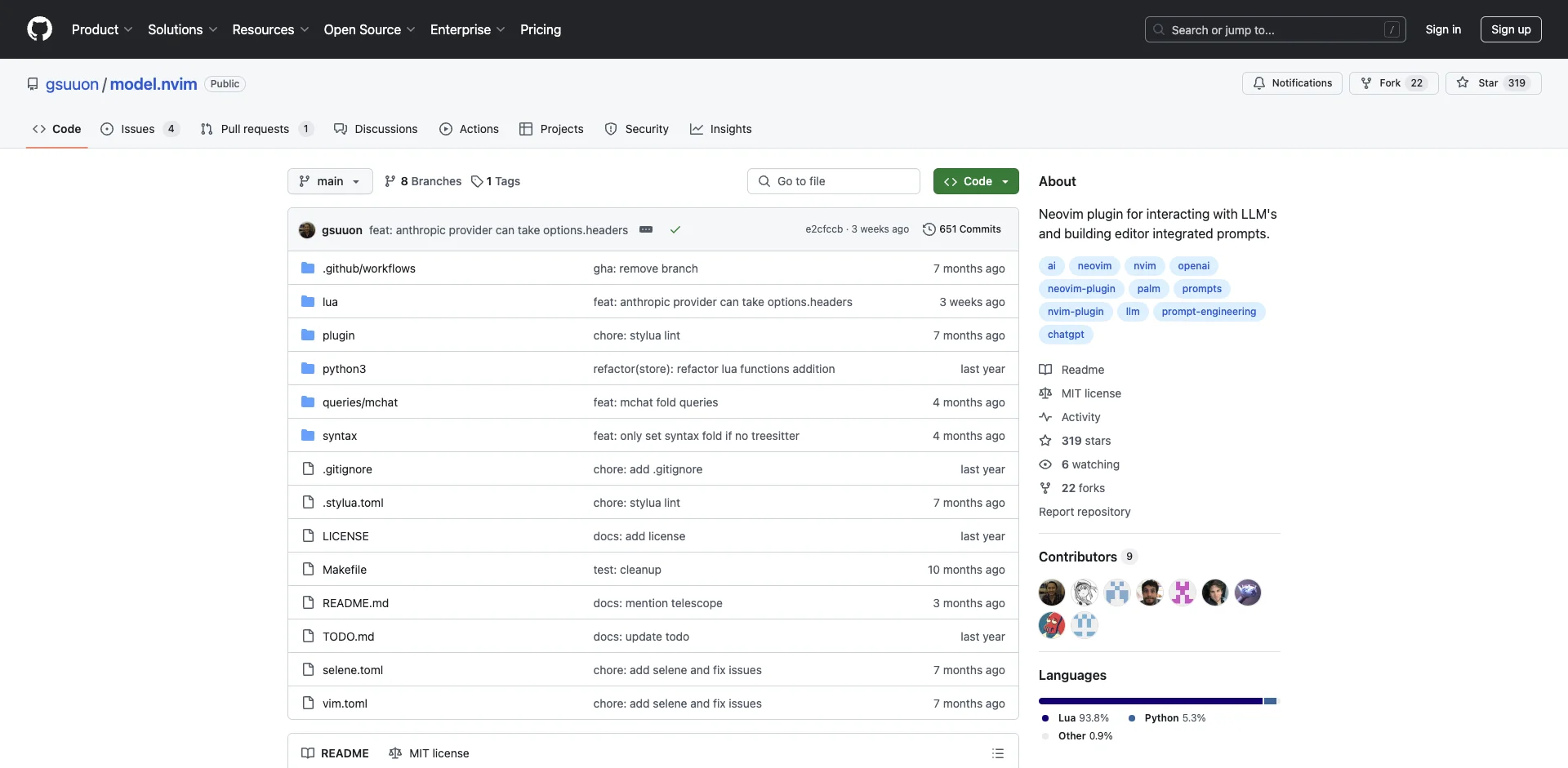Click the green commit status checkmark
Image resolution: width=1568 pixels, height=768 pixels.
675,230
